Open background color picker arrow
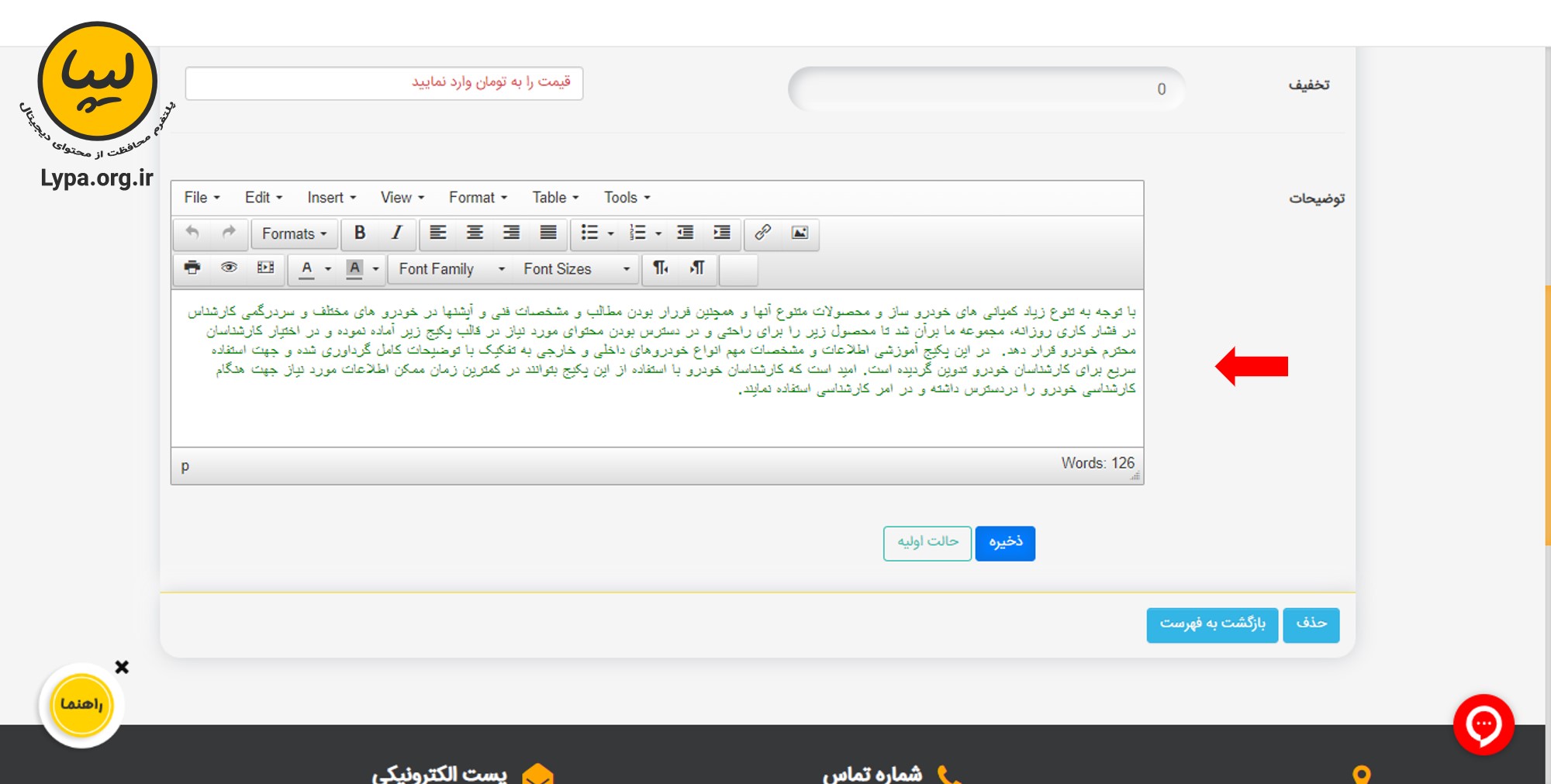Screen dimensions: 1551x784 (x=376, y=269)
